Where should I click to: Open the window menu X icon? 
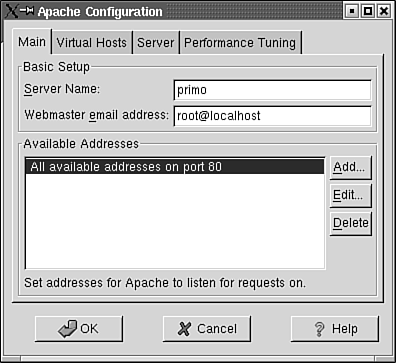11,12
